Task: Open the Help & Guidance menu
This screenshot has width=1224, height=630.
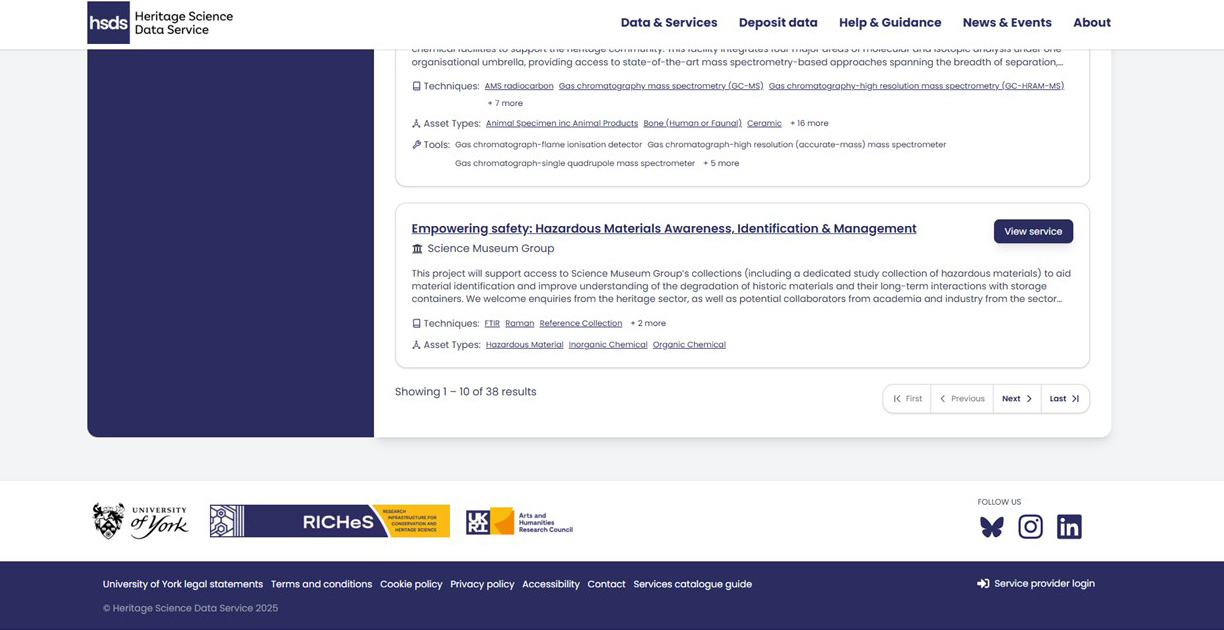Action: (x=890, y=22)
